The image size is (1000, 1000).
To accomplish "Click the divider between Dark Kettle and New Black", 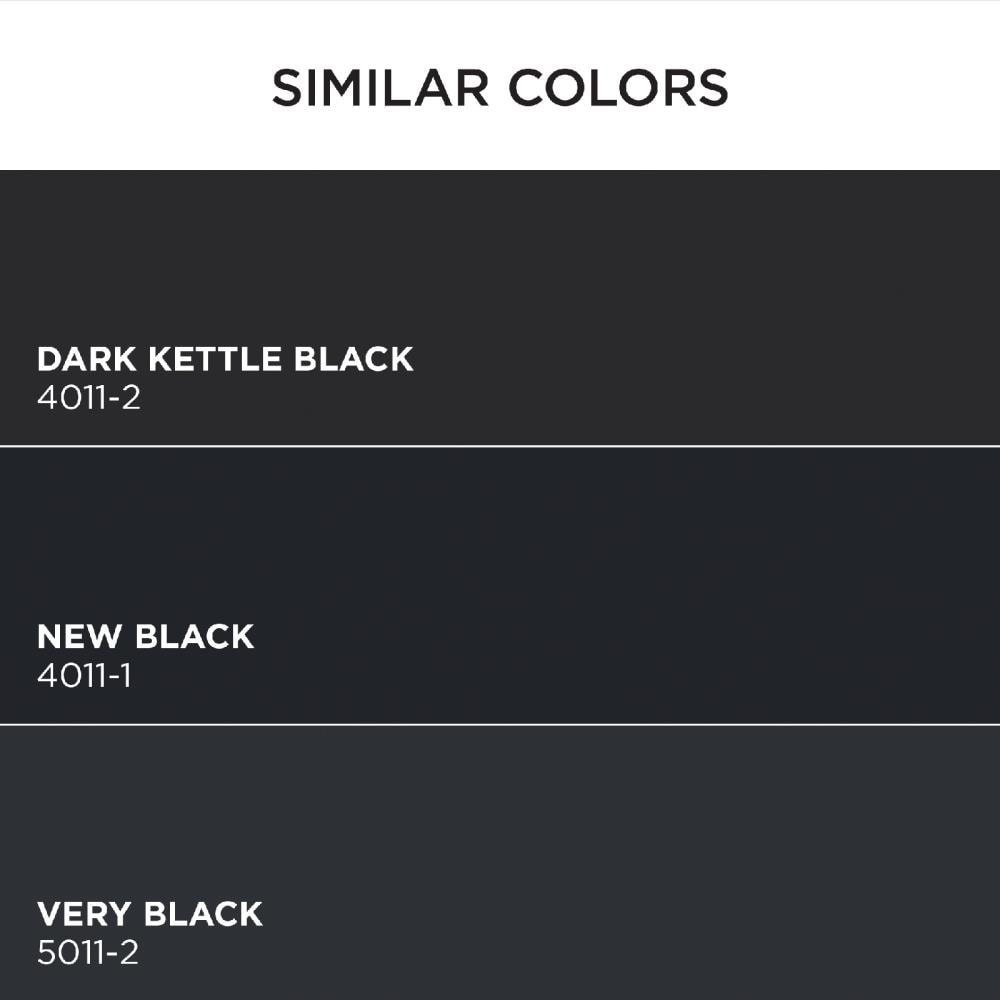I will 500,446.
